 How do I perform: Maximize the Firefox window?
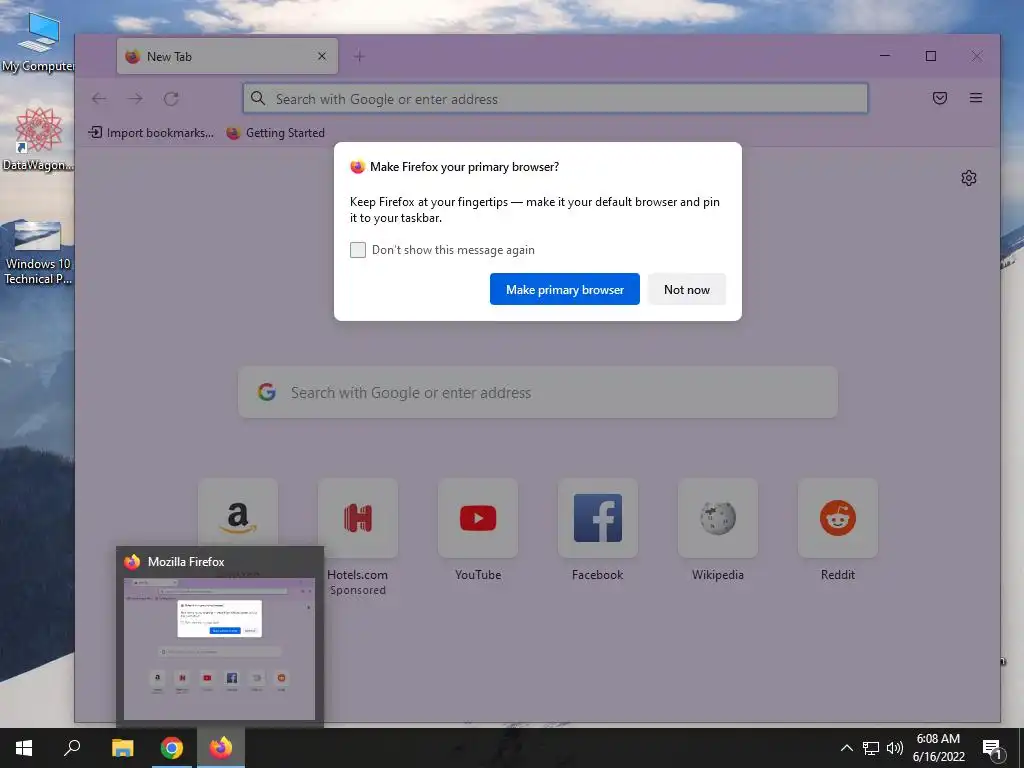(931, 56)
